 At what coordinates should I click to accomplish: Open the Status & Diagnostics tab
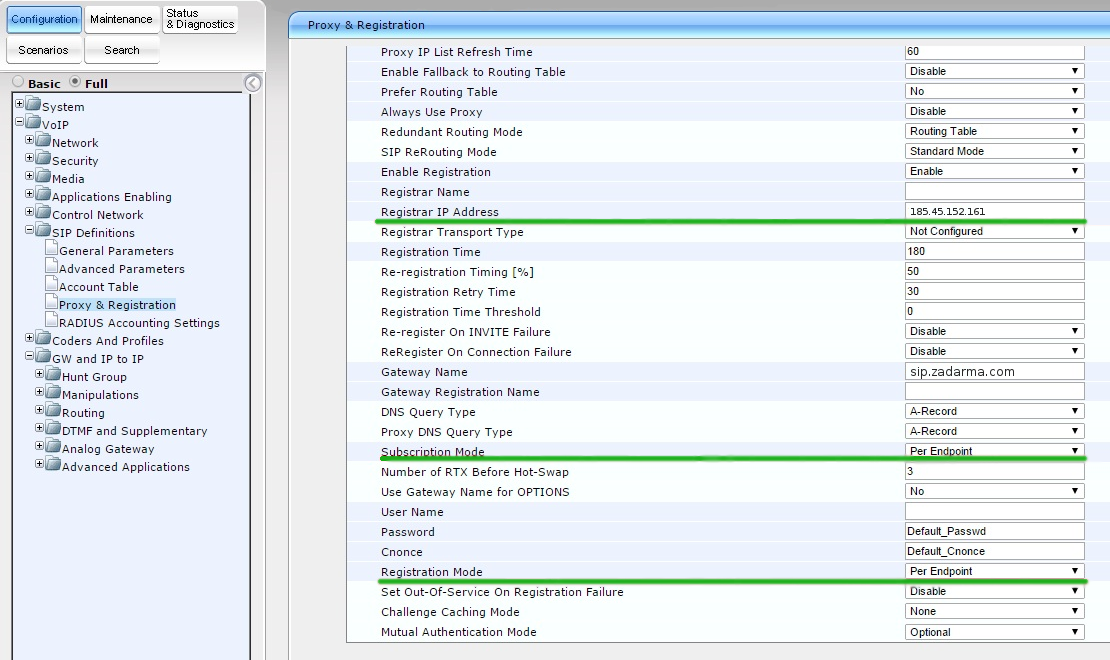[x=200, y=19]
